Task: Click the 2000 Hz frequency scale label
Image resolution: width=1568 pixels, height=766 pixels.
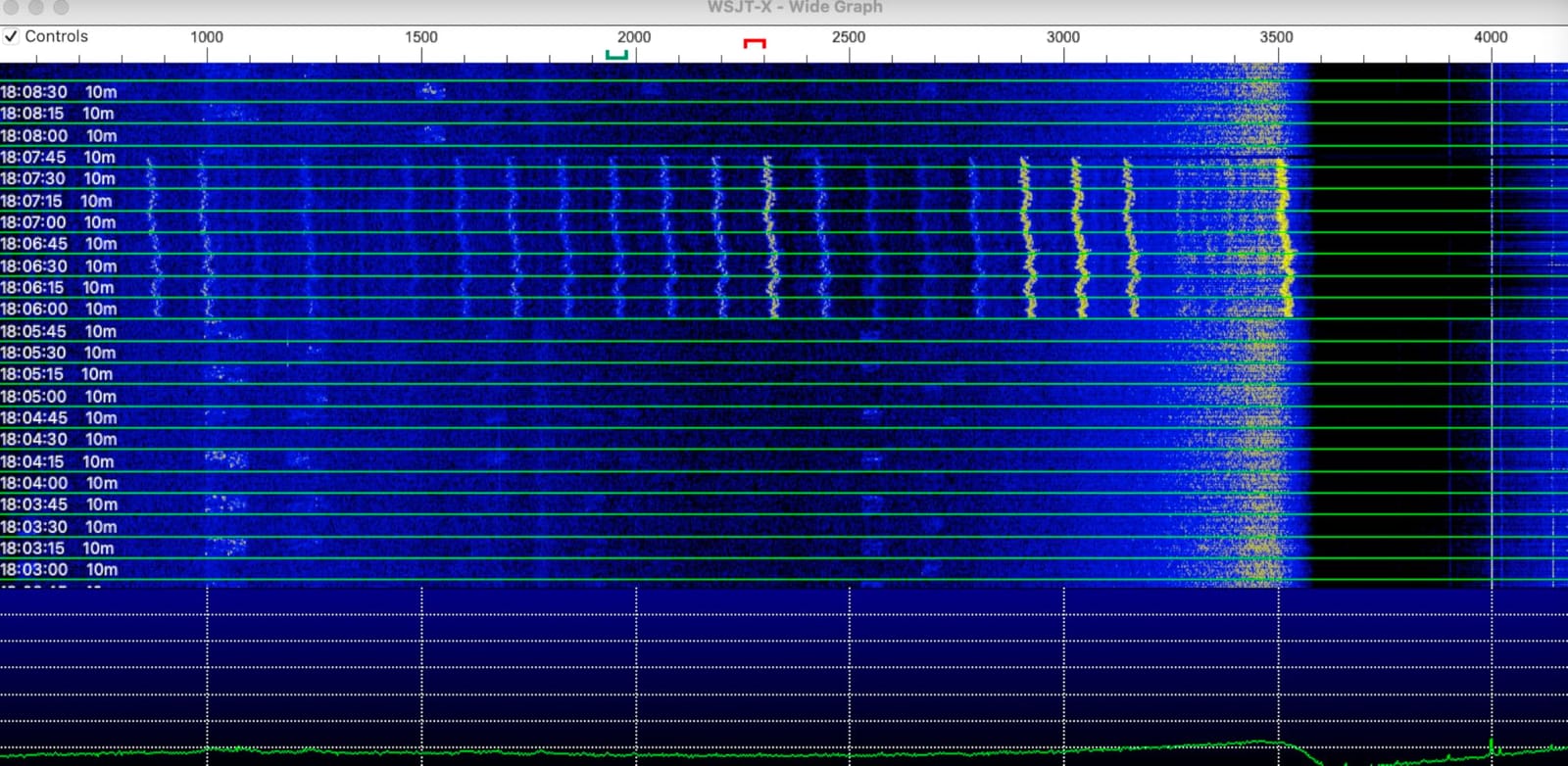Action: click(634, 37)
